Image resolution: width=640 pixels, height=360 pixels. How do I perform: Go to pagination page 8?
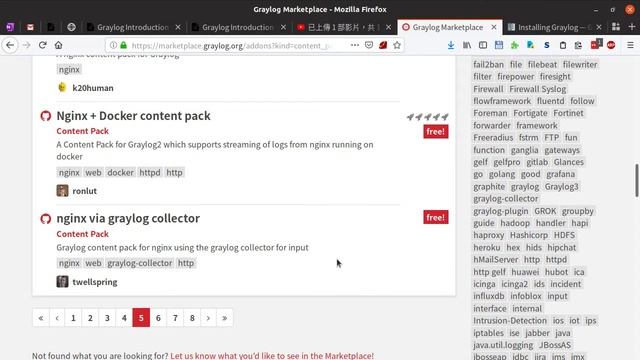point(192,318)
